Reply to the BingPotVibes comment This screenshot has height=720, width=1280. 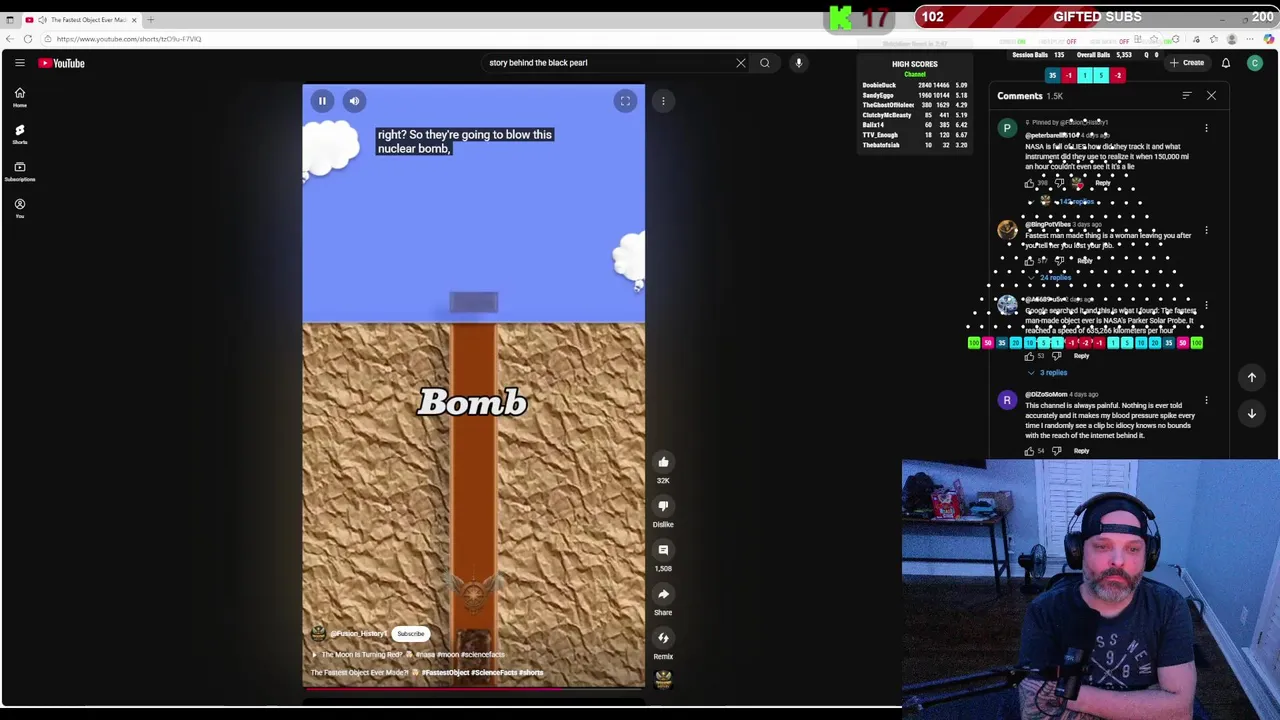point(1085,261)
